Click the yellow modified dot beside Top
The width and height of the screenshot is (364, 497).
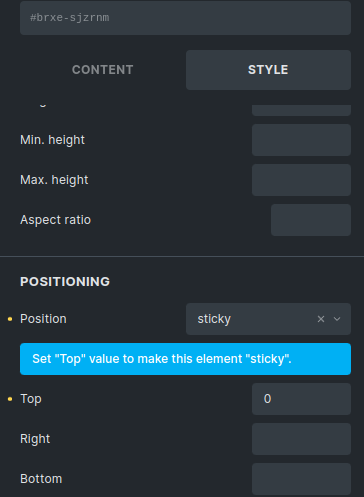tap(10, 399)
